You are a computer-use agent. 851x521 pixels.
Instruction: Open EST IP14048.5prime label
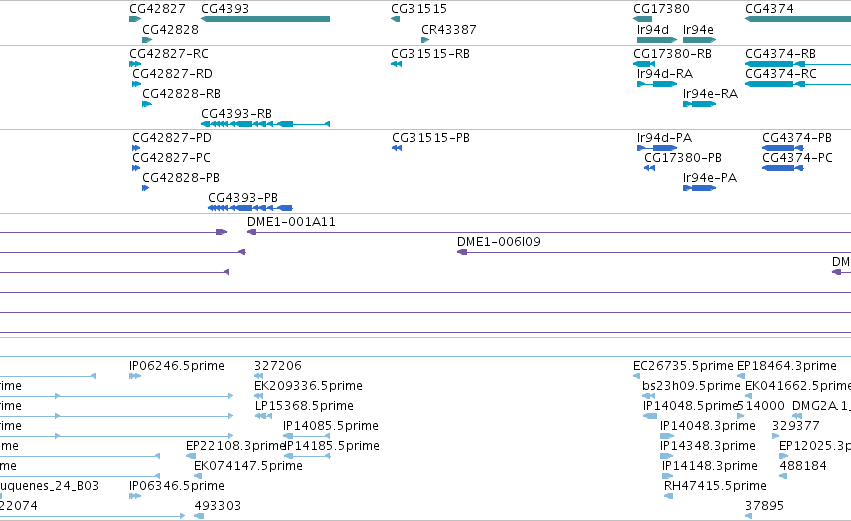(x=690, y=406)
